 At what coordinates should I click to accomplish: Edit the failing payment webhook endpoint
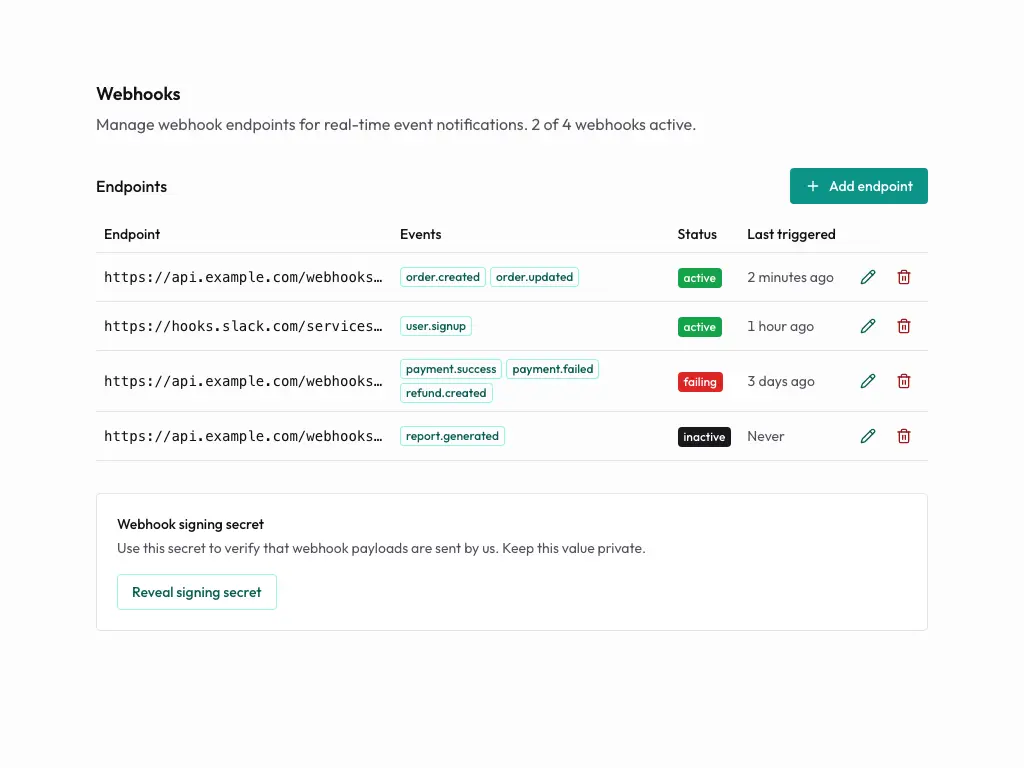click(x=867, y=381)
